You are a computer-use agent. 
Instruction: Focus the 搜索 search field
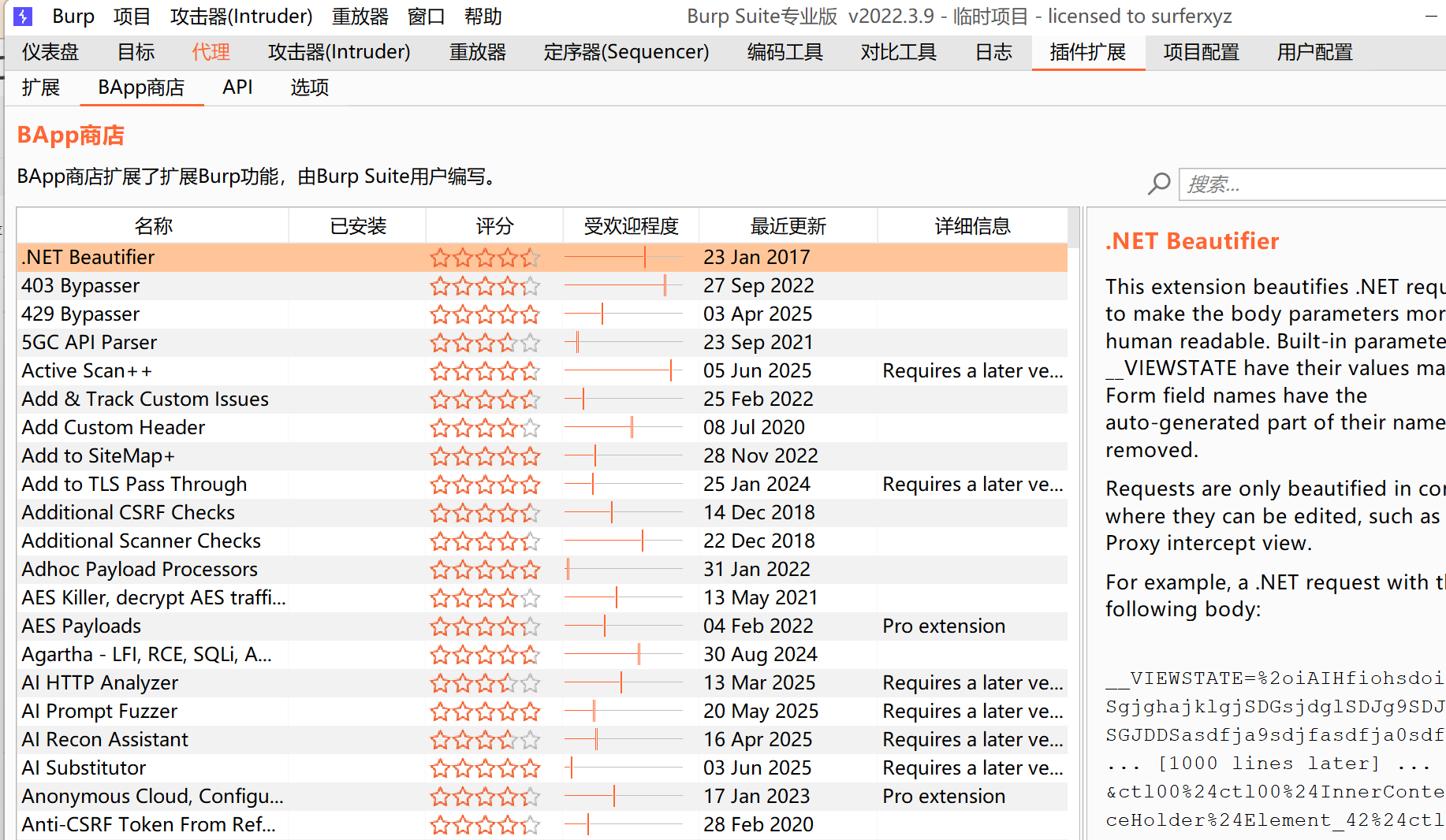(x=1312, y=184)
